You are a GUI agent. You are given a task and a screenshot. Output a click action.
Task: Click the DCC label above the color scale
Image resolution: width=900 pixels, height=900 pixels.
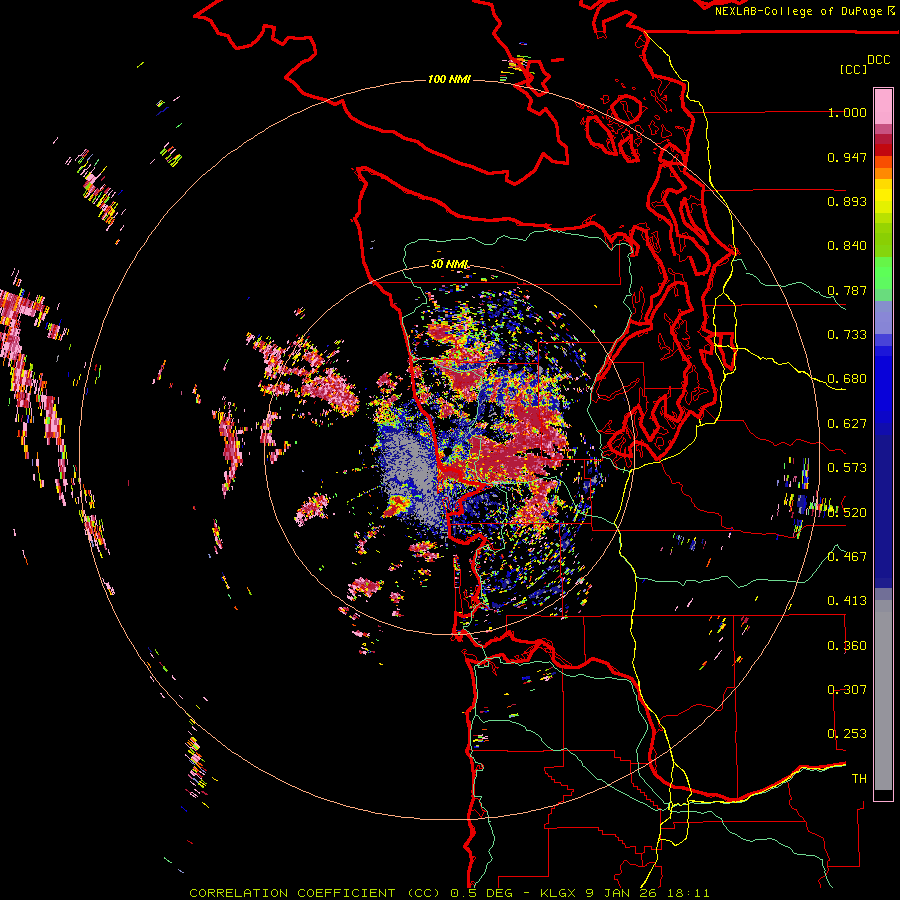[879, 60]
